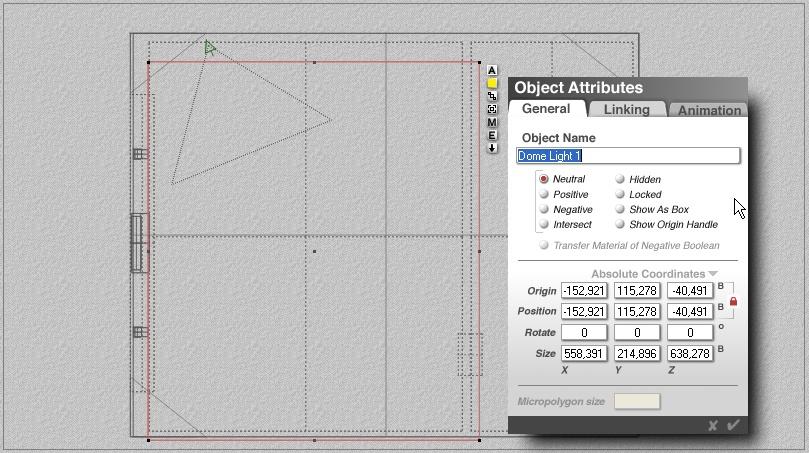Click the "Object Attributes" dialog title
Viewport: 809px width, 453px height.
tap(578, 88)
